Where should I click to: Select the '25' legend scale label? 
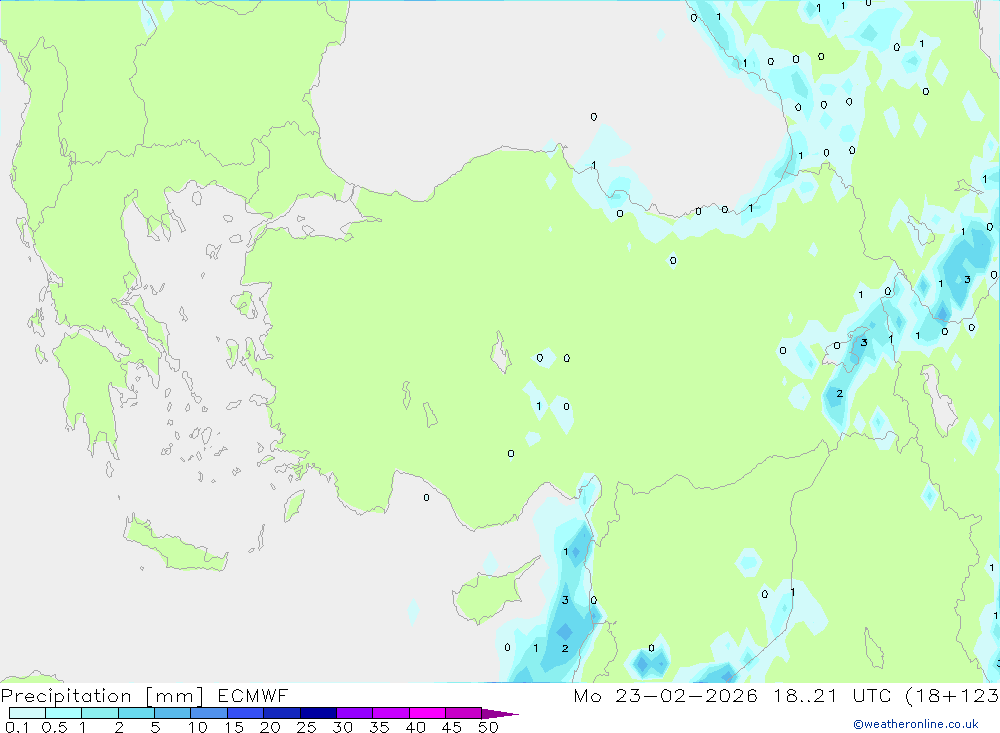click(307, 727)
